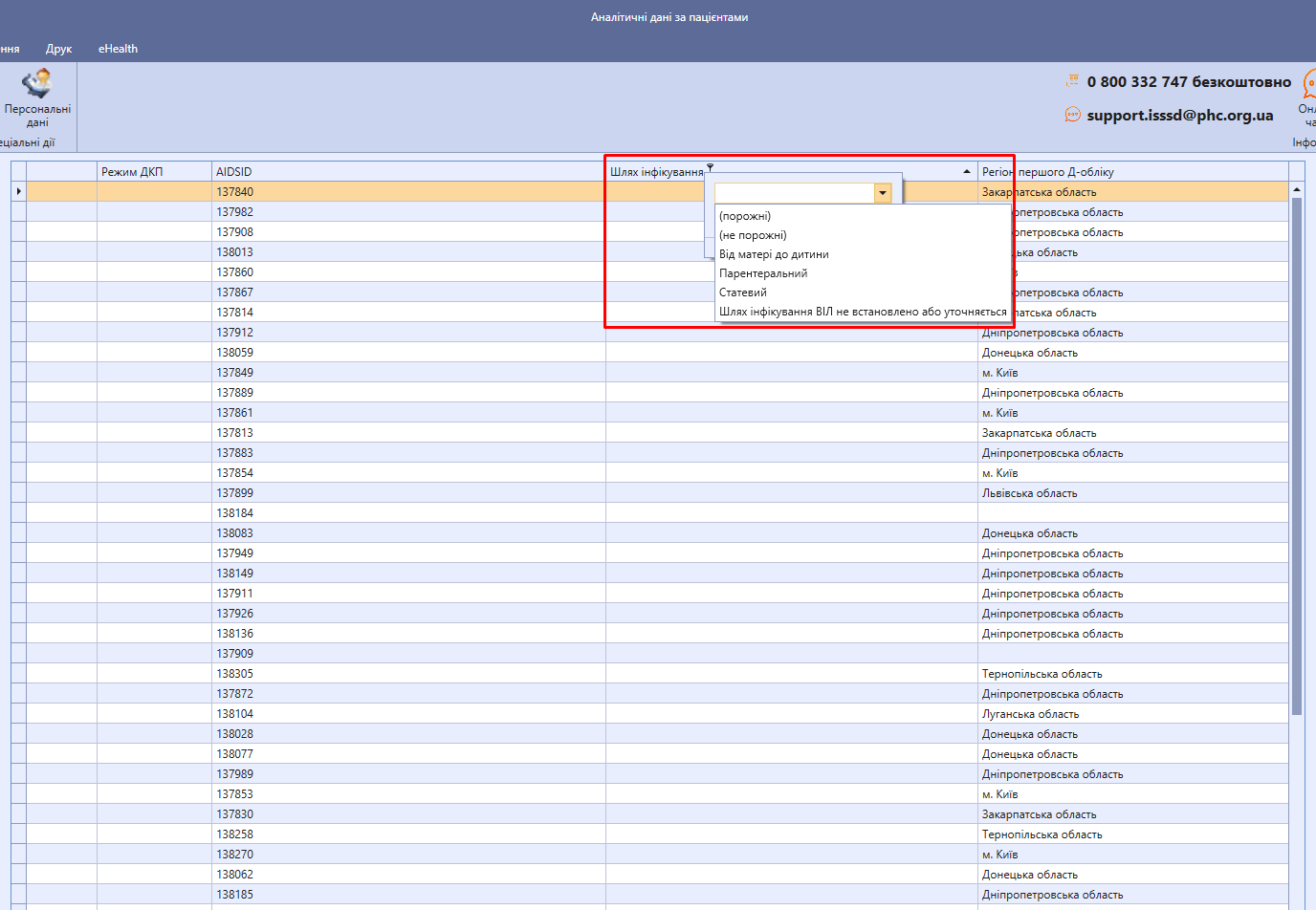Image resolution: width=1316 pixels, height=910 pixels.
Task: Click the sort arrow in Шлях інфікування header
Action: coord(967,171)
